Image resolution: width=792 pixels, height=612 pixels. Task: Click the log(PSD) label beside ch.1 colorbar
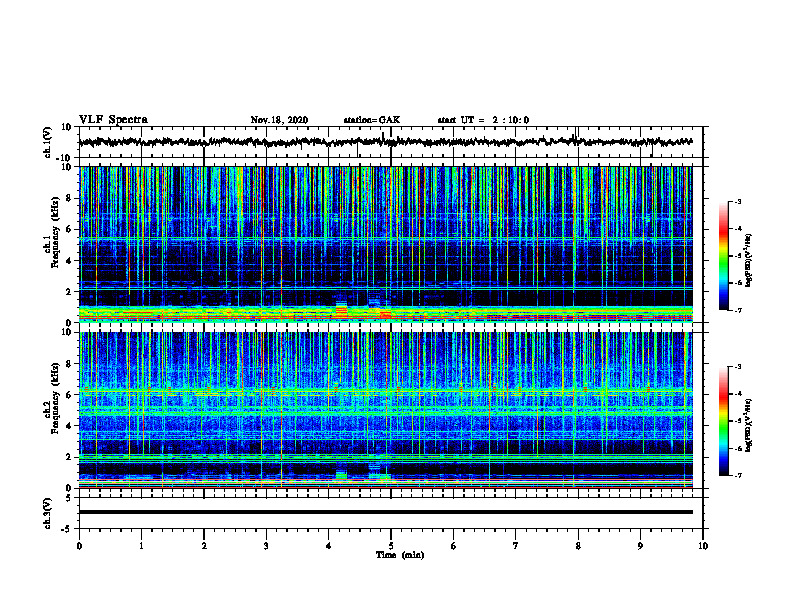click(749, 261)
